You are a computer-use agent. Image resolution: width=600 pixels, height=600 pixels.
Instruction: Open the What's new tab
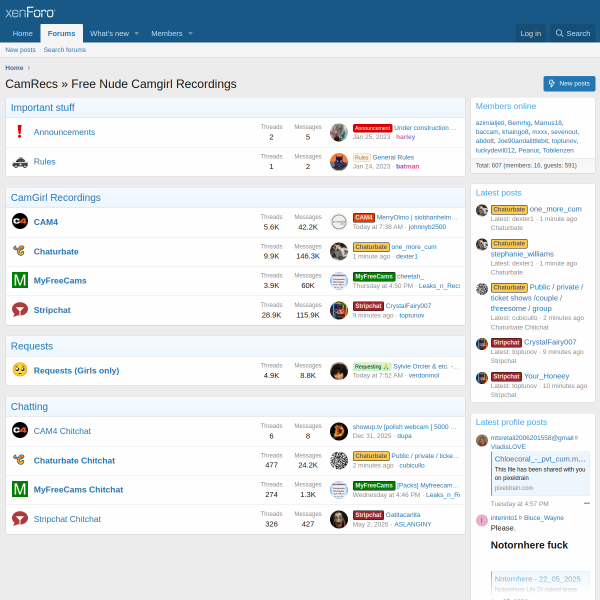pyautogui.click(x=109, y=33)
